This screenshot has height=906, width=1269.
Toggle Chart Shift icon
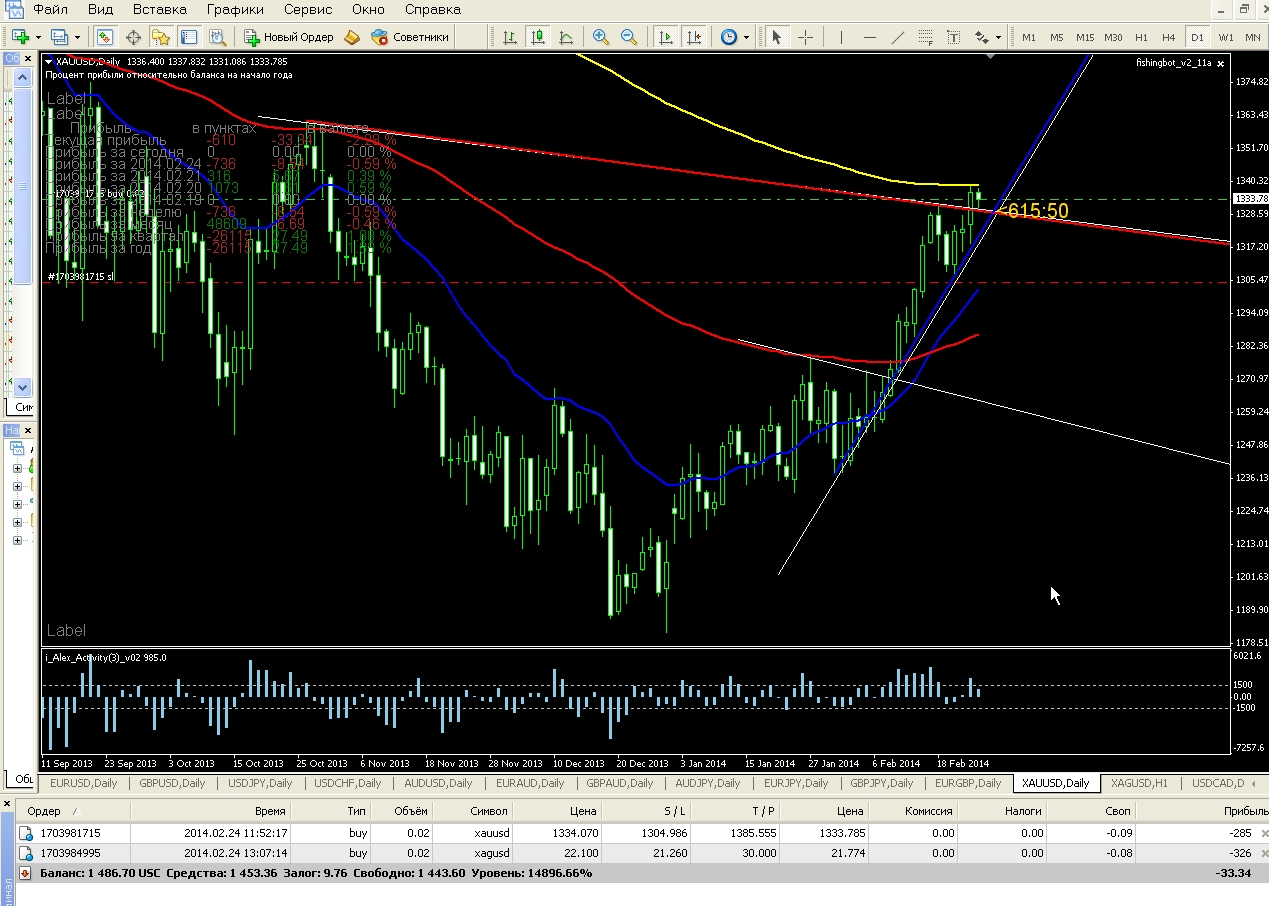pyautogui.click(x=693, y=37)
